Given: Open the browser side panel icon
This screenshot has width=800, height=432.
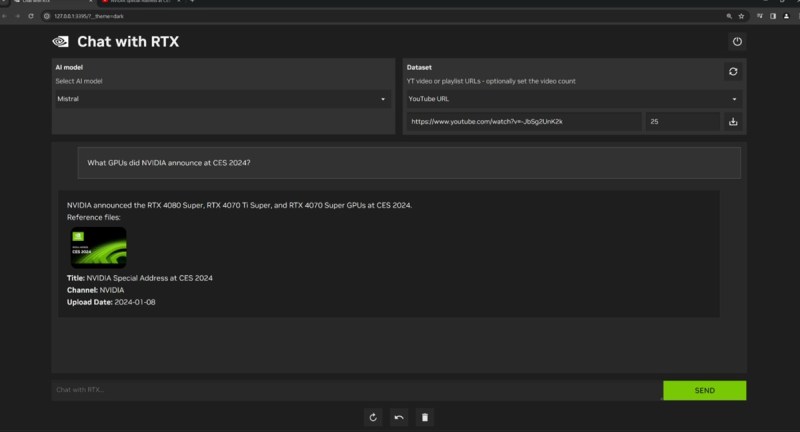Looking at the screenshot, I should [773, 16].
